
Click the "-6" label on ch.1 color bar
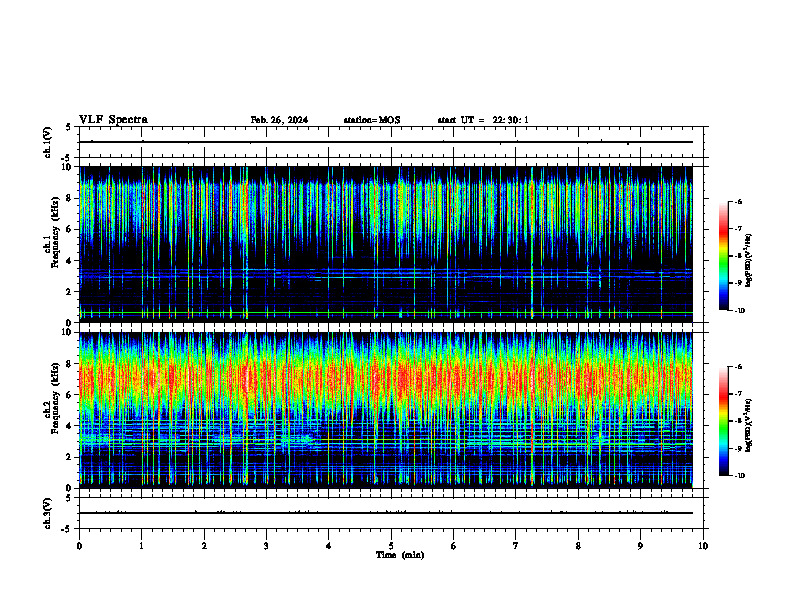[x=738, y=202]
